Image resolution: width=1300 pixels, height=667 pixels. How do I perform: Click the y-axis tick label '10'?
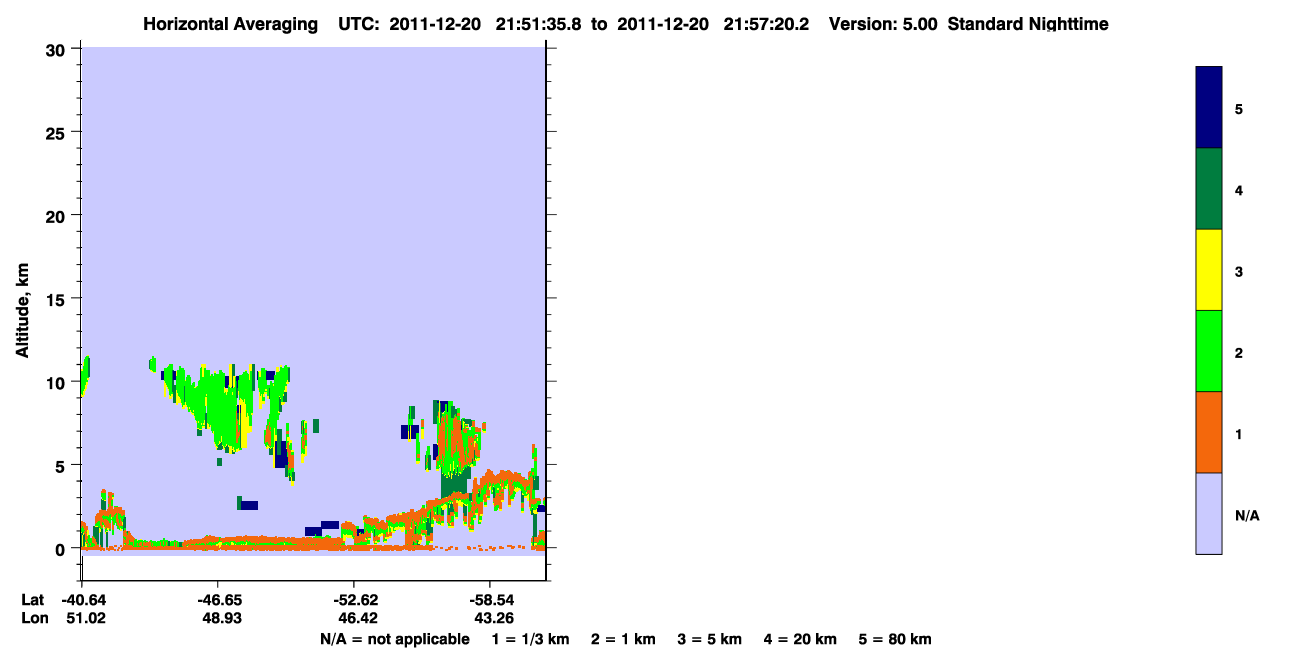(x=58, y=382)
